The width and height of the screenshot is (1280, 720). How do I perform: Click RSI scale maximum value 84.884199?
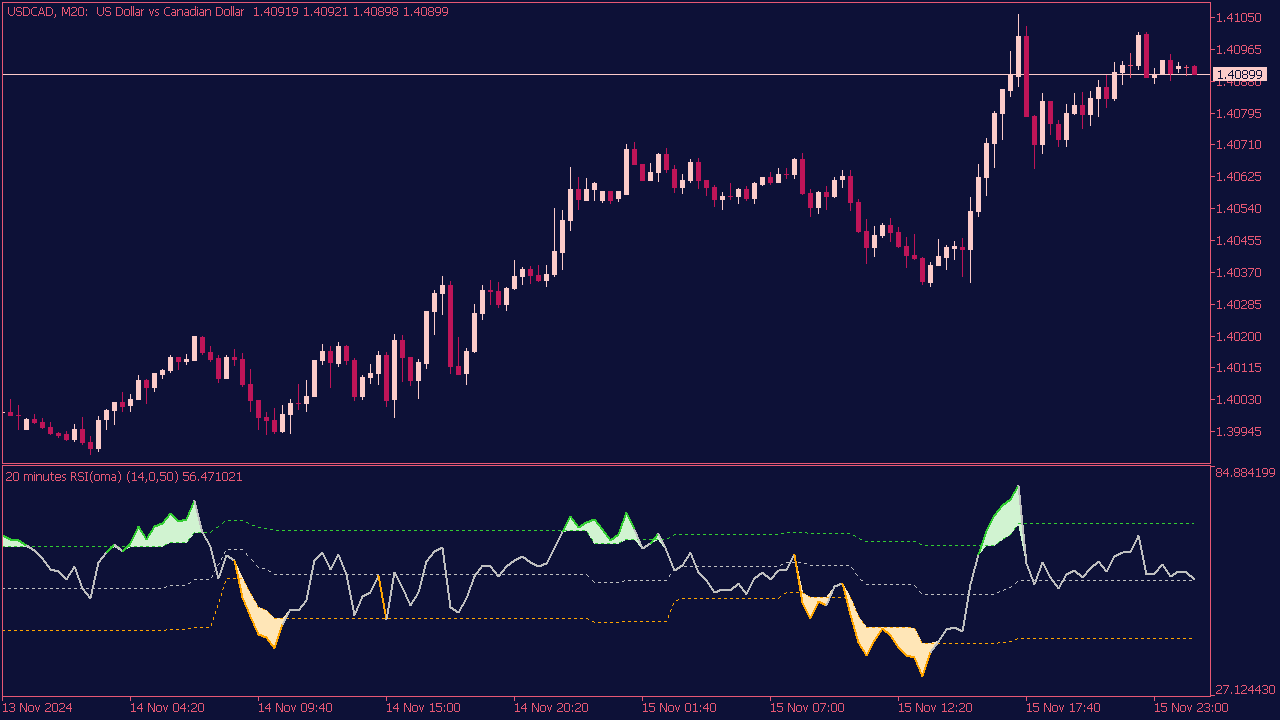tap(1245, 472)
